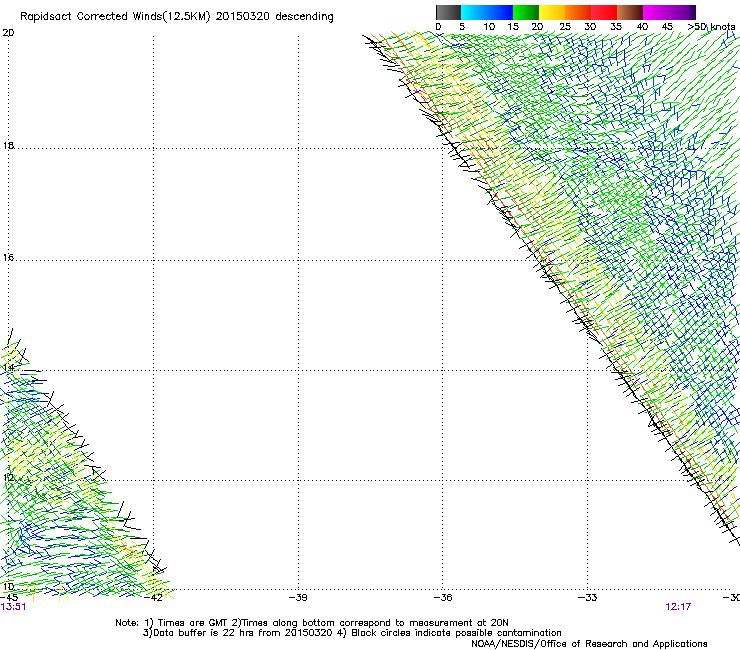
Task: Click the 'Data buffer is 22 hrs' footnote line
Action: pyautogui.click(x=352, y=633)
